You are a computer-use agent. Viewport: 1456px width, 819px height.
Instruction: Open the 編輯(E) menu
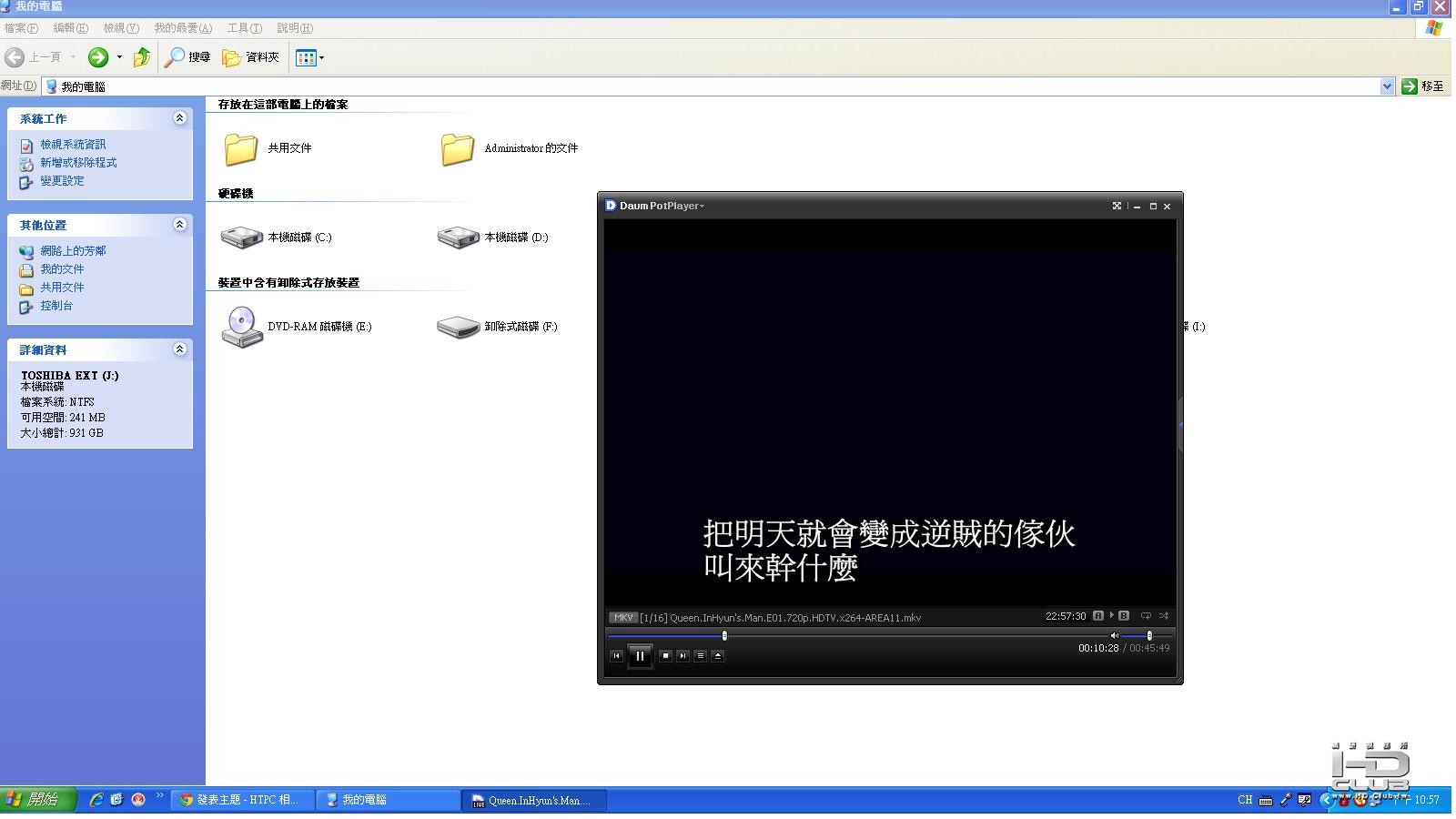pyautogui.click(x=70, y=28)
